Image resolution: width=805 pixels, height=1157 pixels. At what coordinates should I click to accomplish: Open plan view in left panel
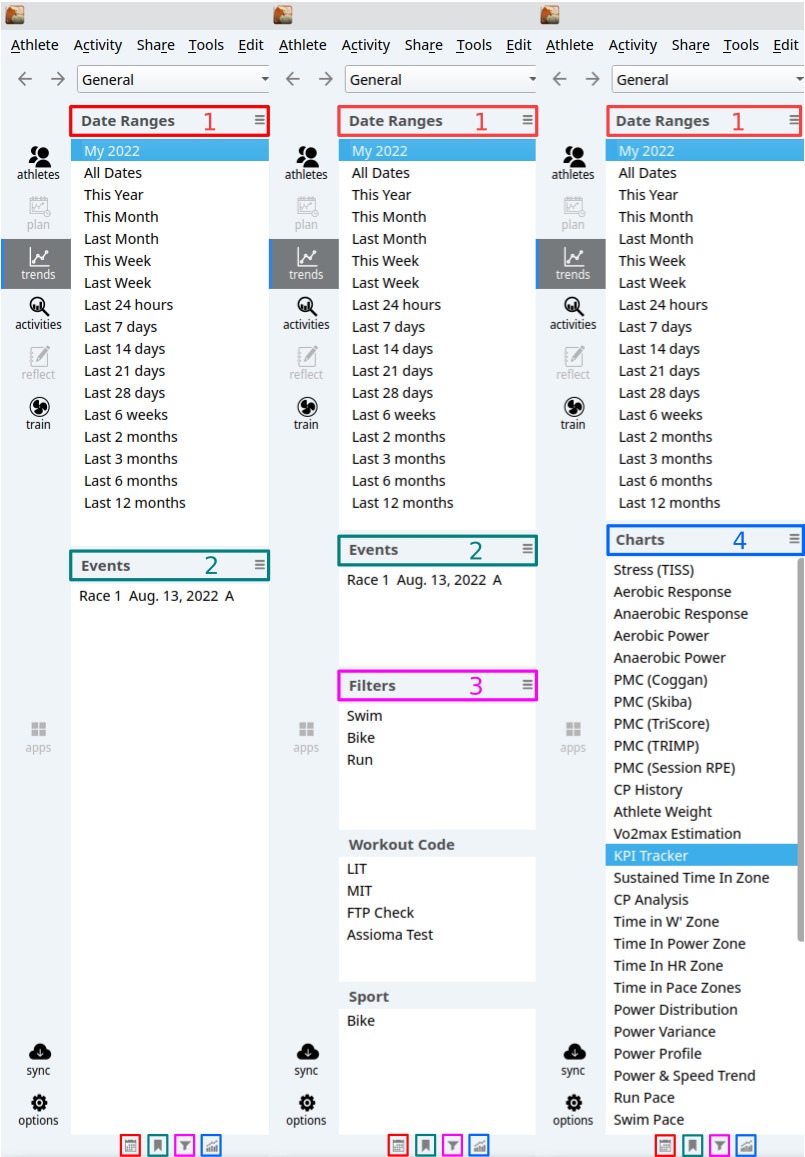38,213
